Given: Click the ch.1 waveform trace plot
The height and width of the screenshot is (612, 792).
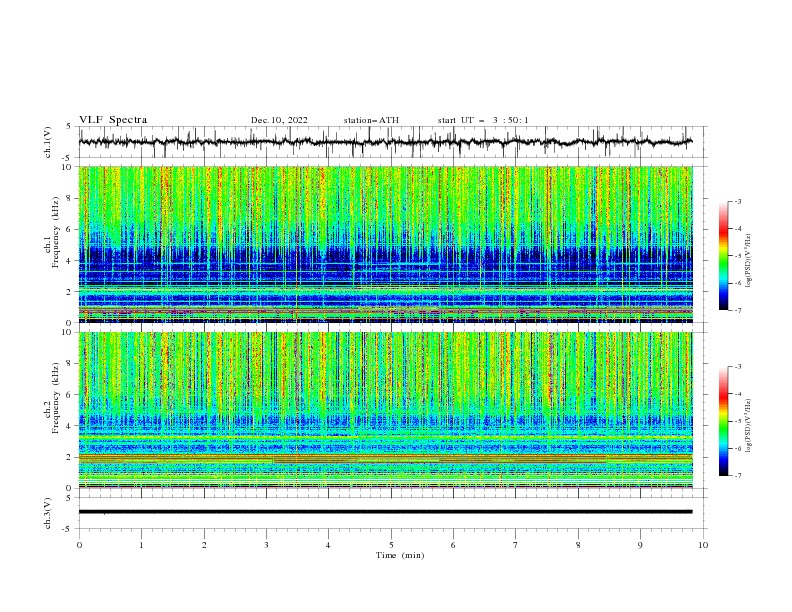Looking at the screenshot, I should (386, 142).
